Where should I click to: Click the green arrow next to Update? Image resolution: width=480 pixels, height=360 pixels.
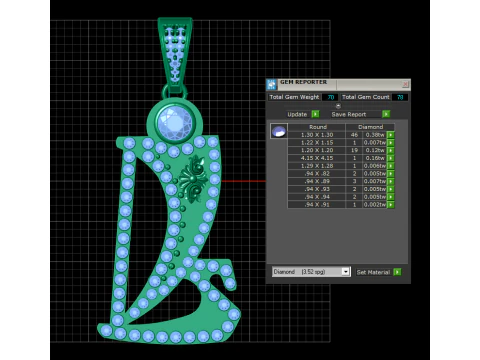[x=315, y=114]
